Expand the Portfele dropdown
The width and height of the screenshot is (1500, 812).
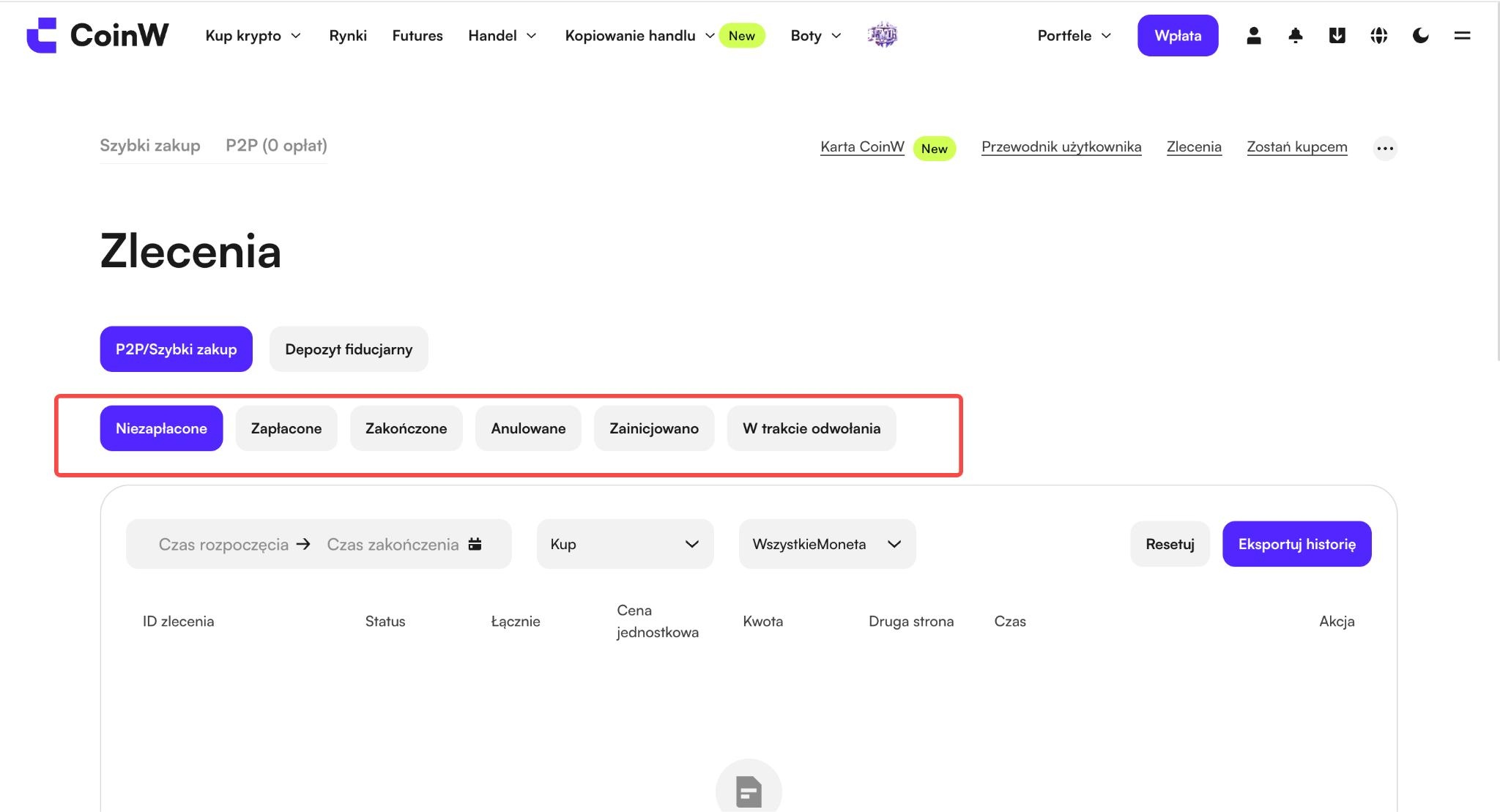click(x=1074, y=35)
